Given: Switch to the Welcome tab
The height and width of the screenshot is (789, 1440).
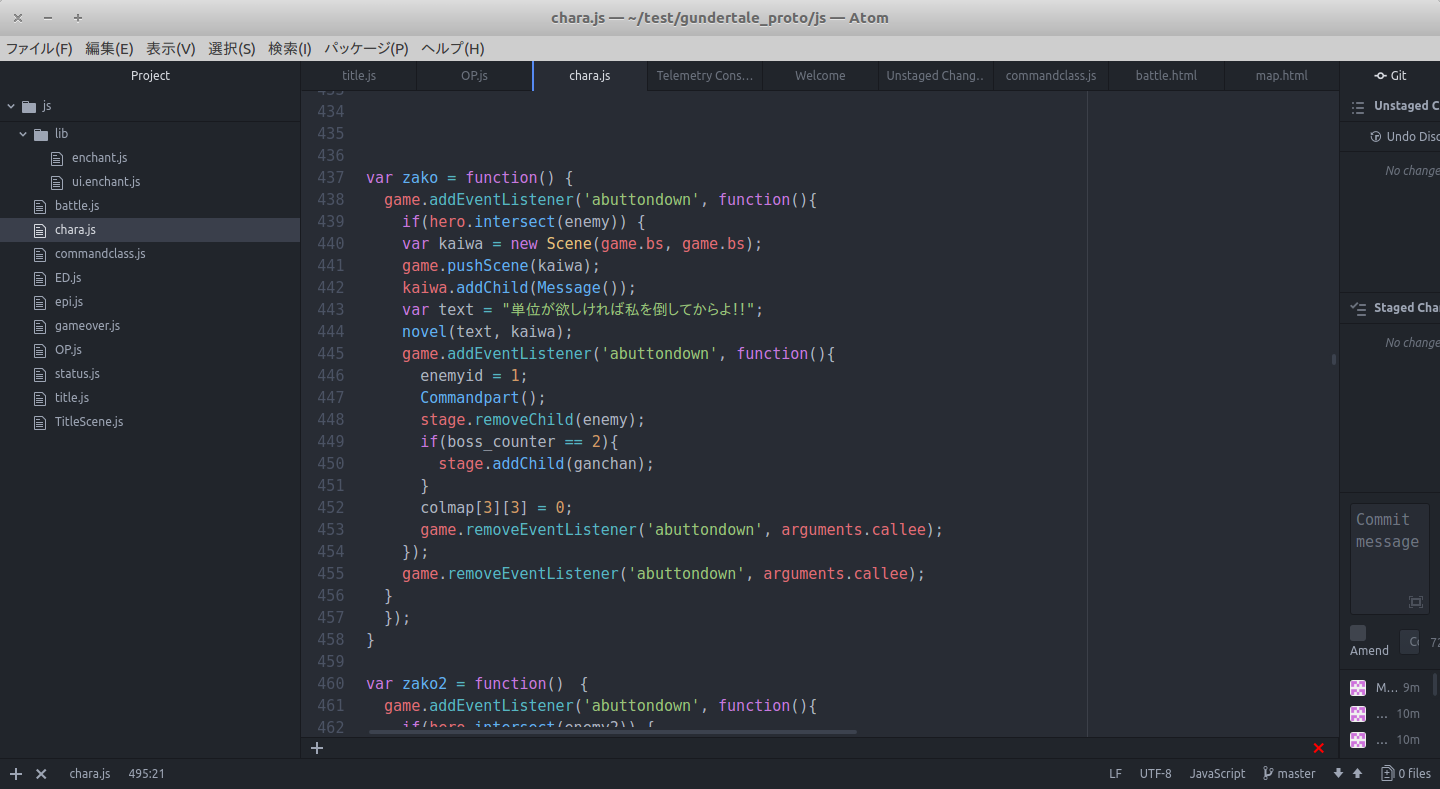Looking at the screenshot, I should [820, 76].
